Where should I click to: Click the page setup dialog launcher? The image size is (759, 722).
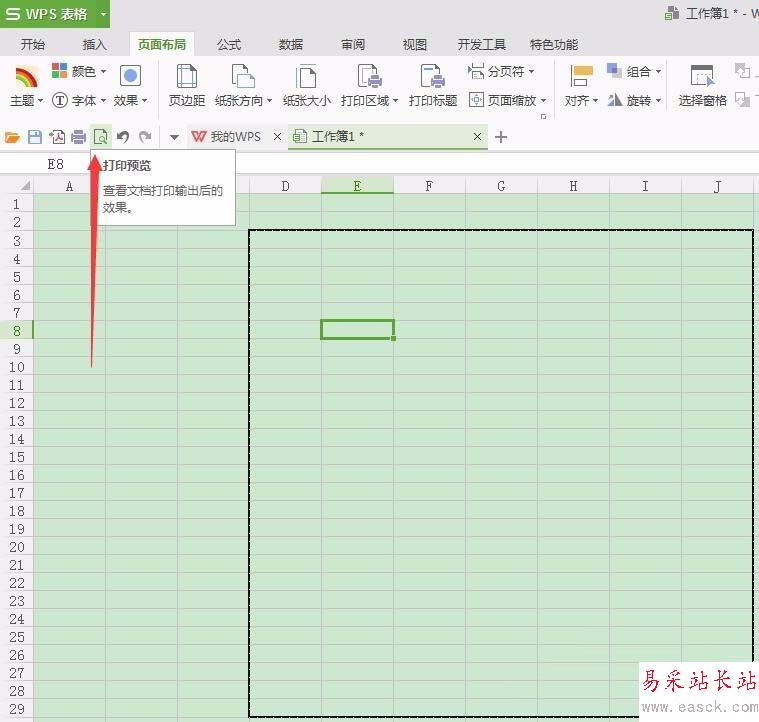[544, 116]
